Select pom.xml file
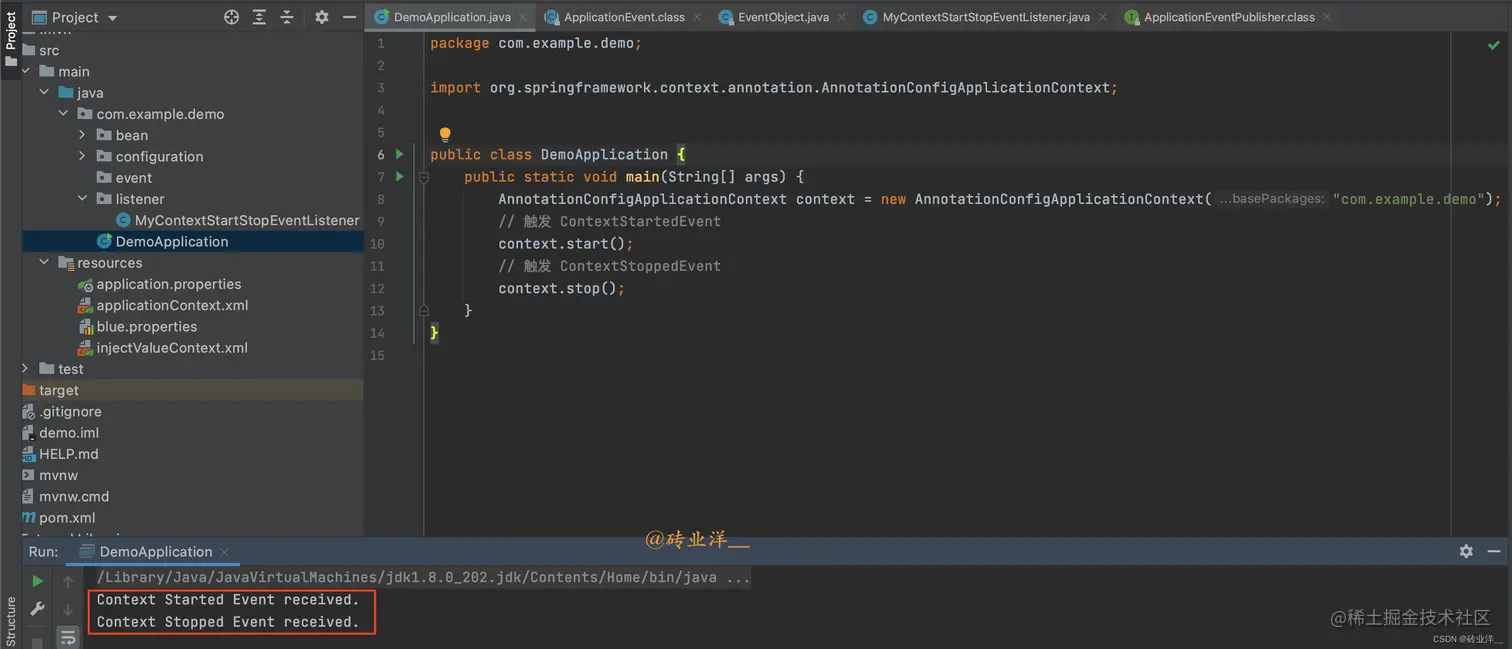This screenshot has height=649, width=1512. (58, 518)
